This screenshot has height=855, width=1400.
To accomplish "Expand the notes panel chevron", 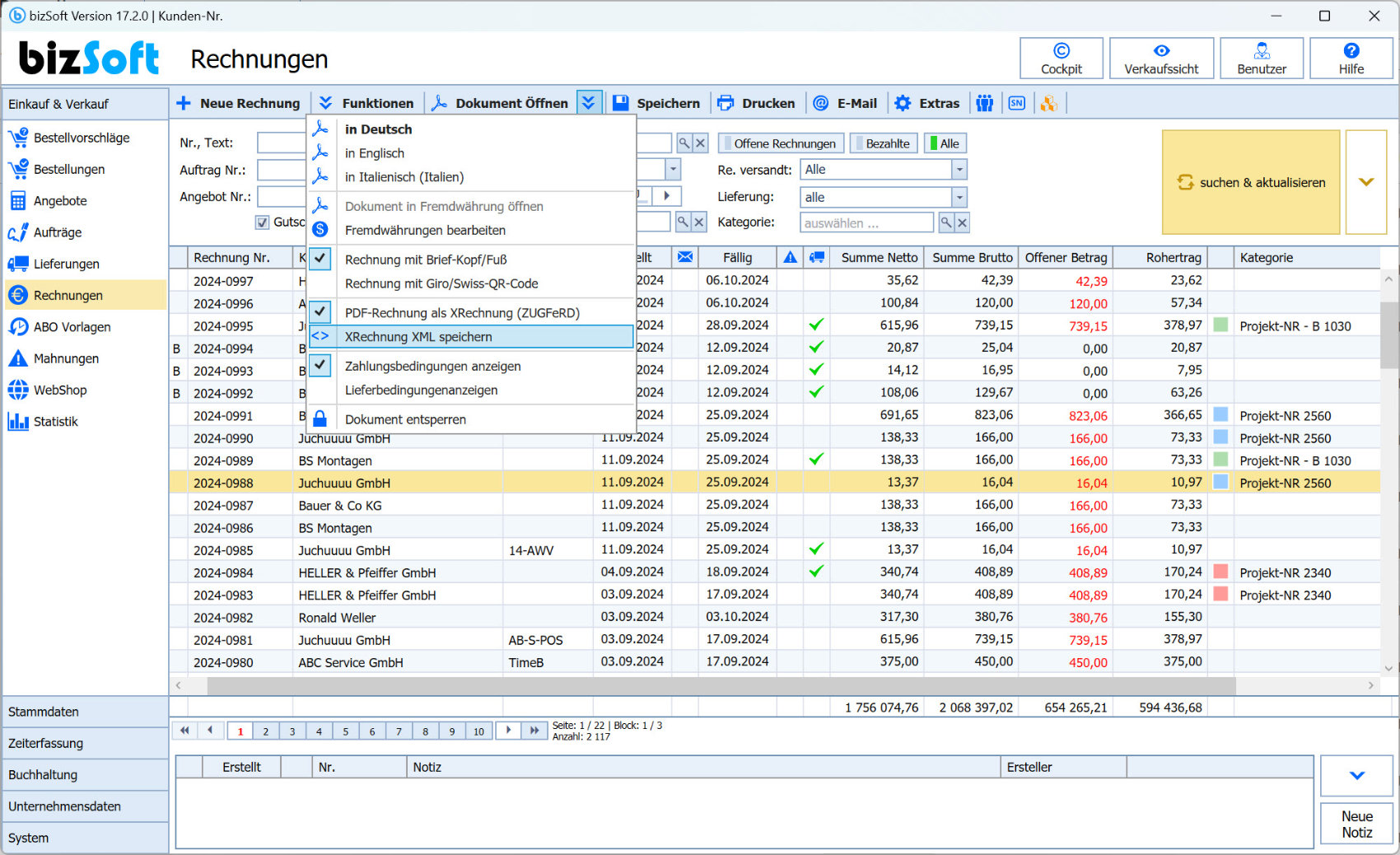I will point(1356,775).
